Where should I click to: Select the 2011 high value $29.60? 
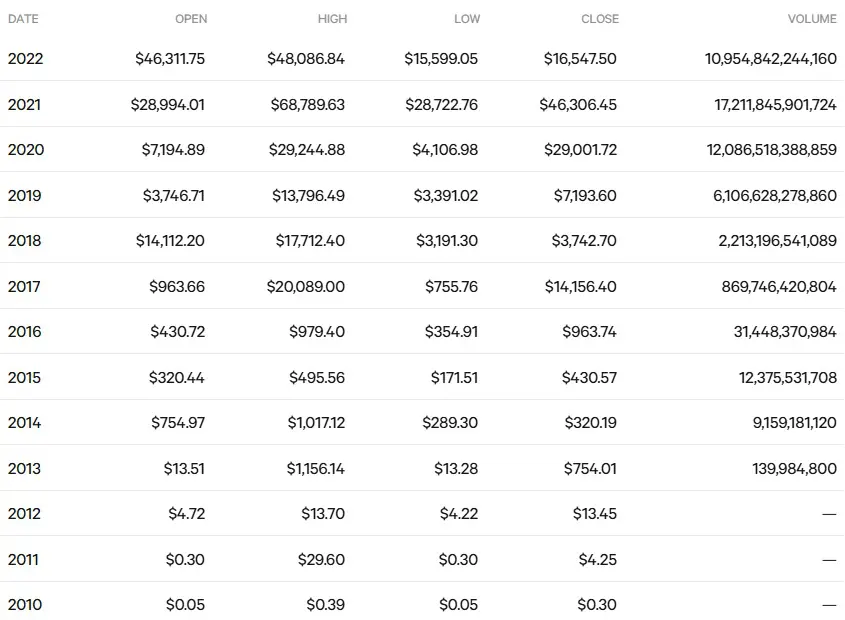[x=321, y=560]
